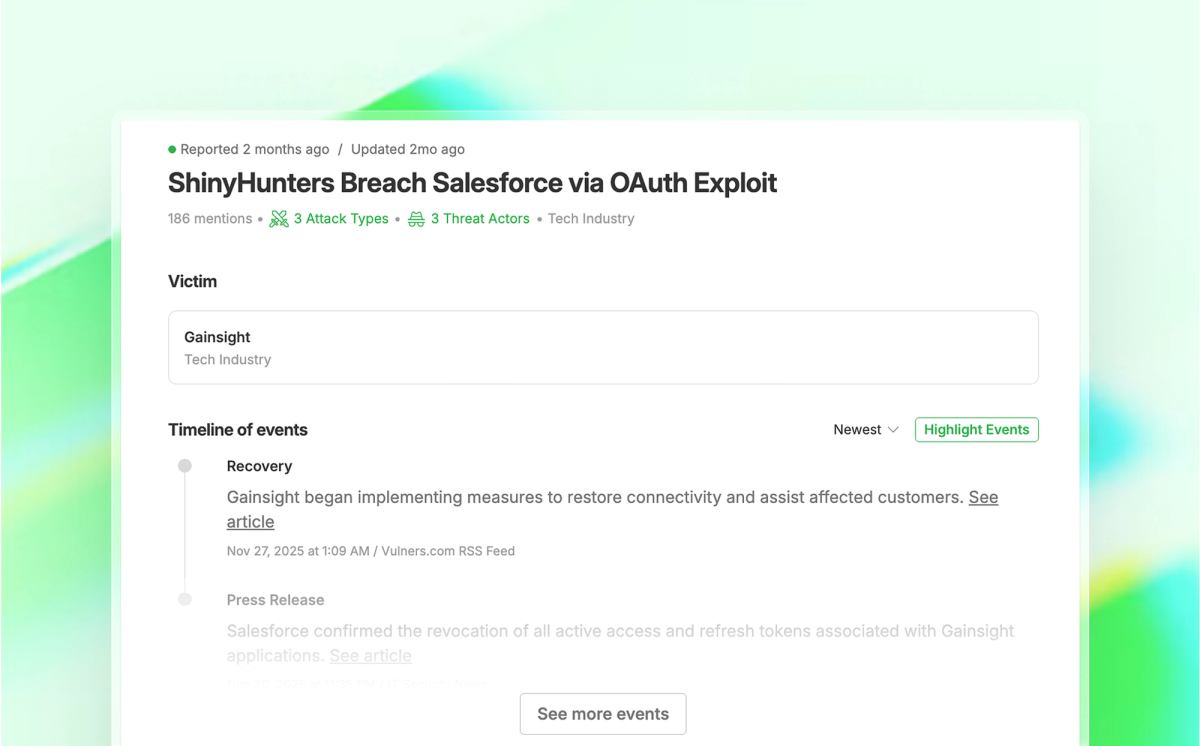The width and height of the screenshot is (1200, 746).
Task: Click the Threat Actors spy icon
Action: pos(416,219)
